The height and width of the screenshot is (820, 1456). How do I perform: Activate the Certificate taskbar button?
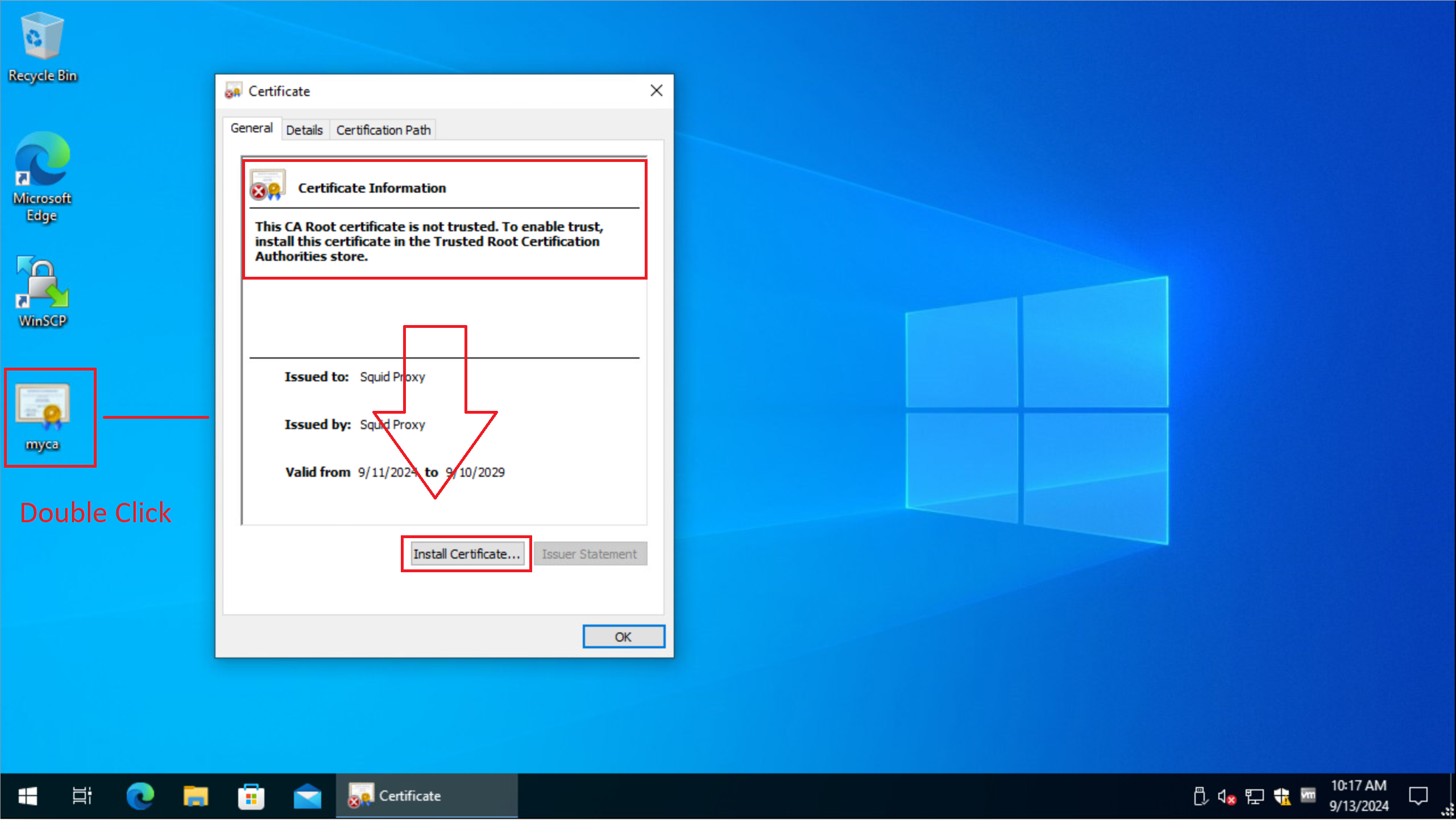(x=426, y=796)
